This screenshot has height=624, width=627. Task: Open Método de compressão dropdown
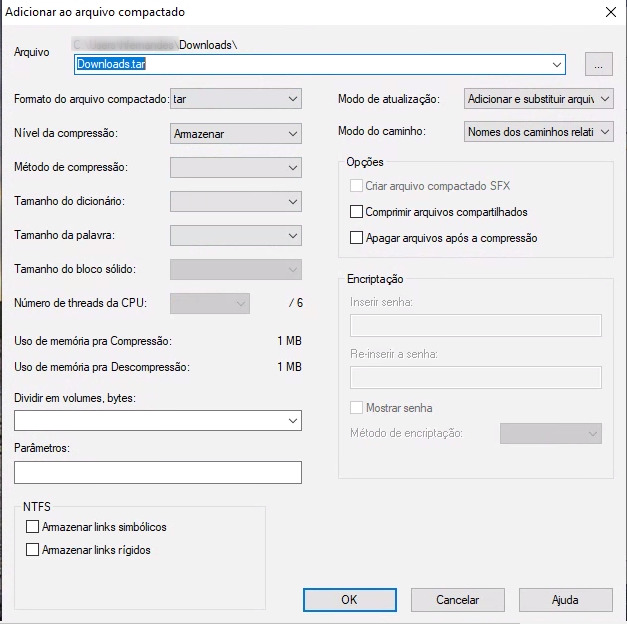click(x=236, y=168)
